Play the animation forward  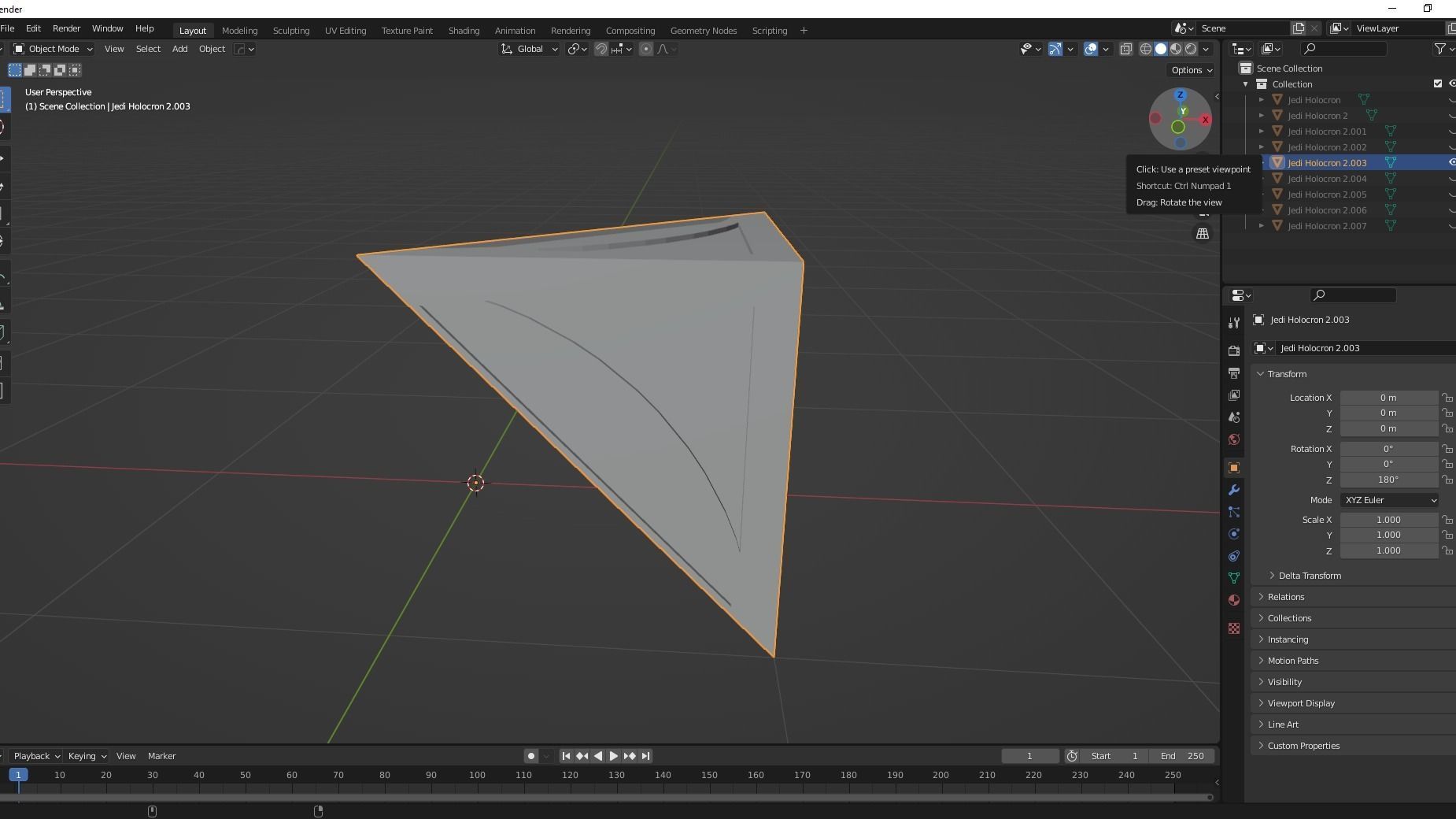point(614,756)
